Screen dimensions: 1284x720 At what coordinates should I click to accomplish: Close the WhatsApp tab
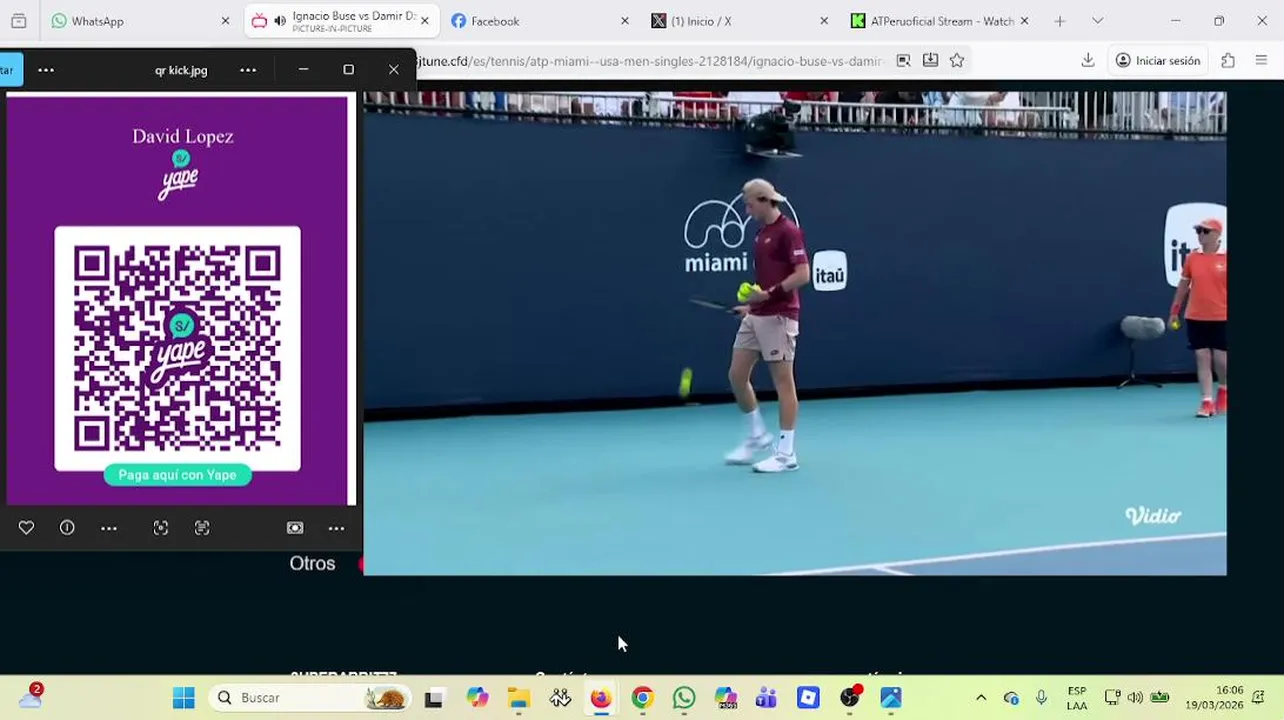click(225, 21)
